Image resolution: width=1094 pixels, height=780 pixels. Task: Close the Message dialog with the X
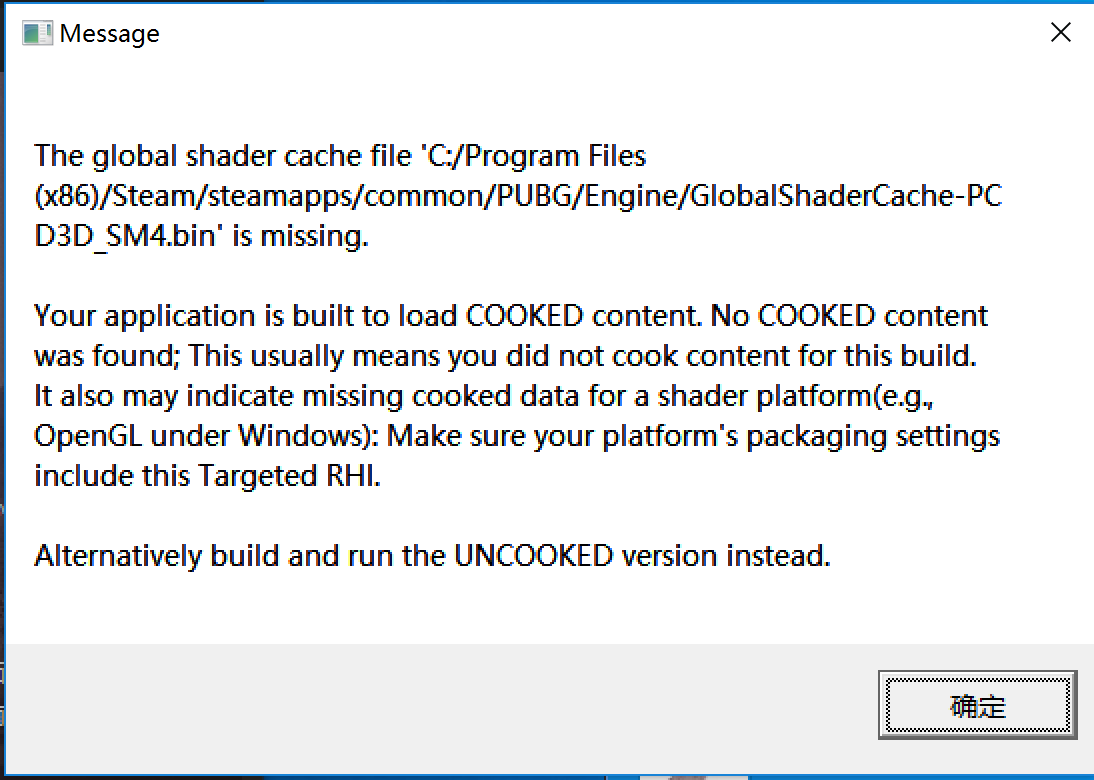[x=1061, y=32]
